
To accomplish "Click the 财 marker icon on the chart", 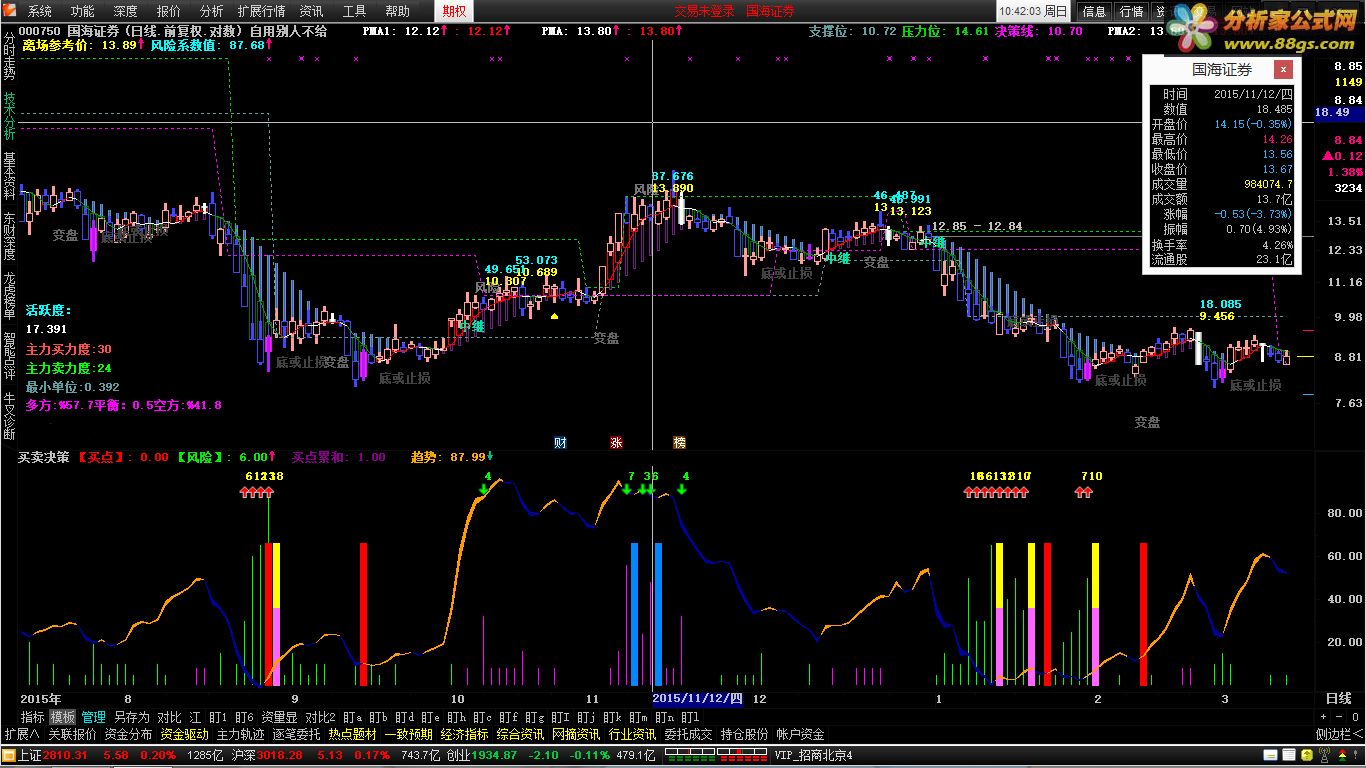I will coord(560,442).
